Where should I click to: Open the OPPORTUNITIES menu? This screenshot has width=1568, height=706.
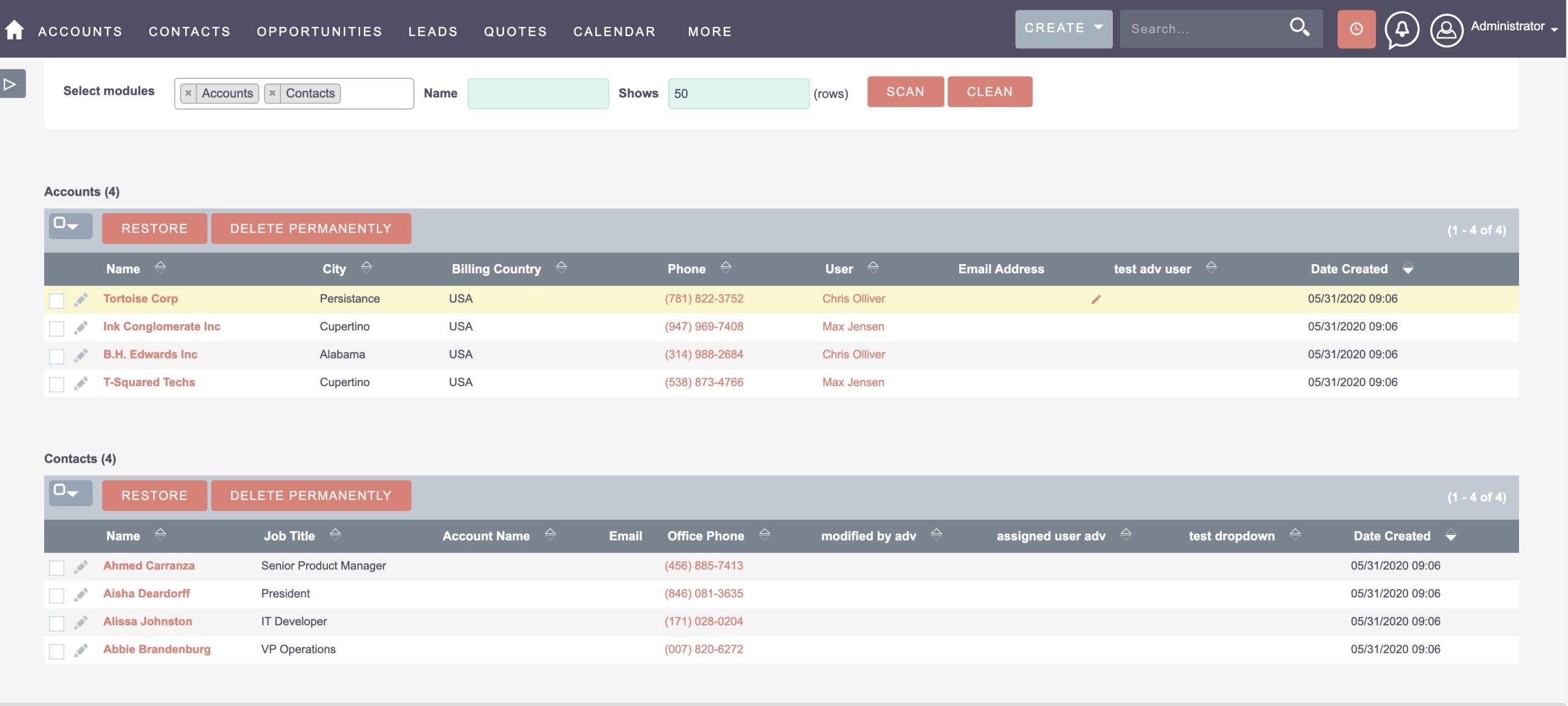(319, 31)
